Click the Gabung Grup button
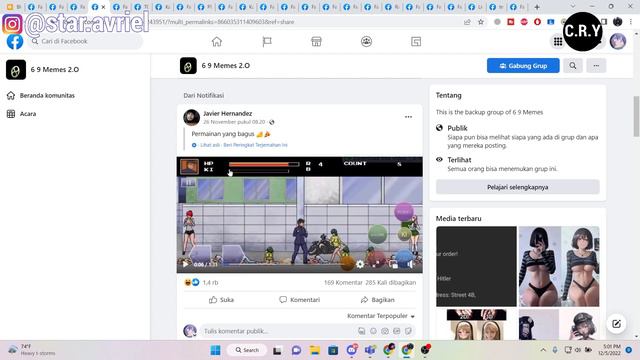 tap(523, 66)
